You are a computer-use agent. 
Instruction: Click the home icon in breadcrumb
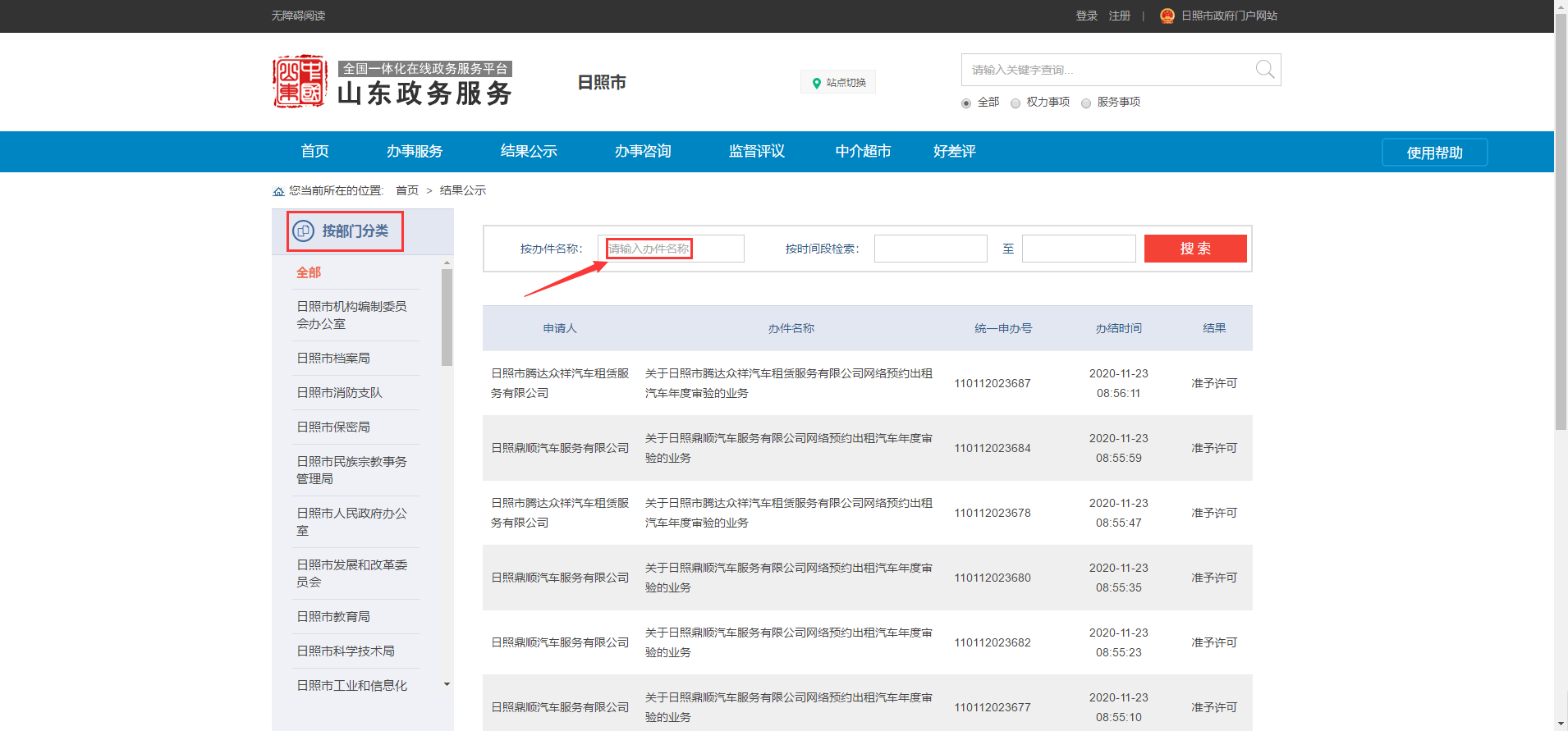pyautogui.click(x=278, y=191)
